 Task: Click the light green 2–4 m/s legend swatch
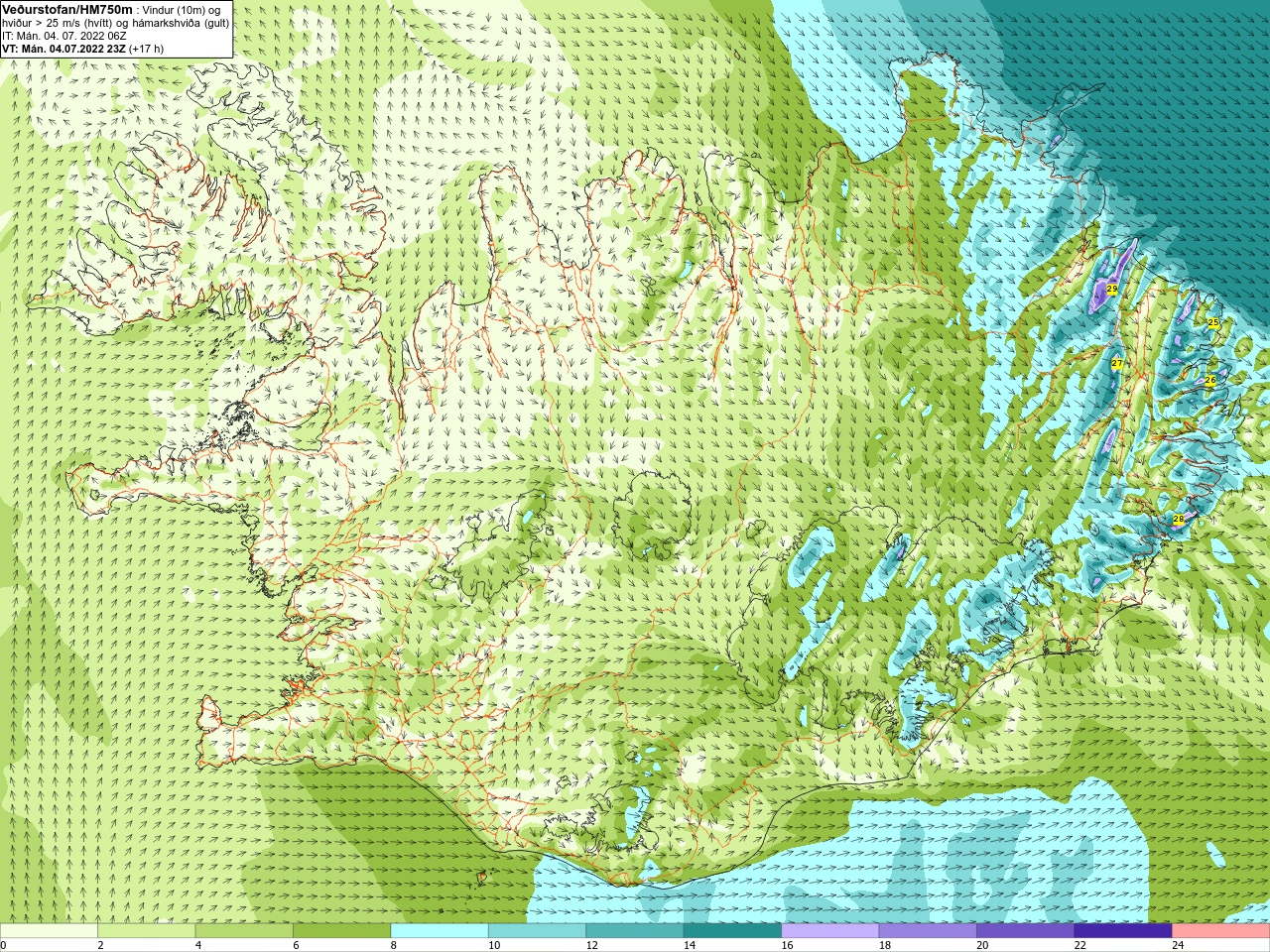pyautogui.click(x=146, y=931)
